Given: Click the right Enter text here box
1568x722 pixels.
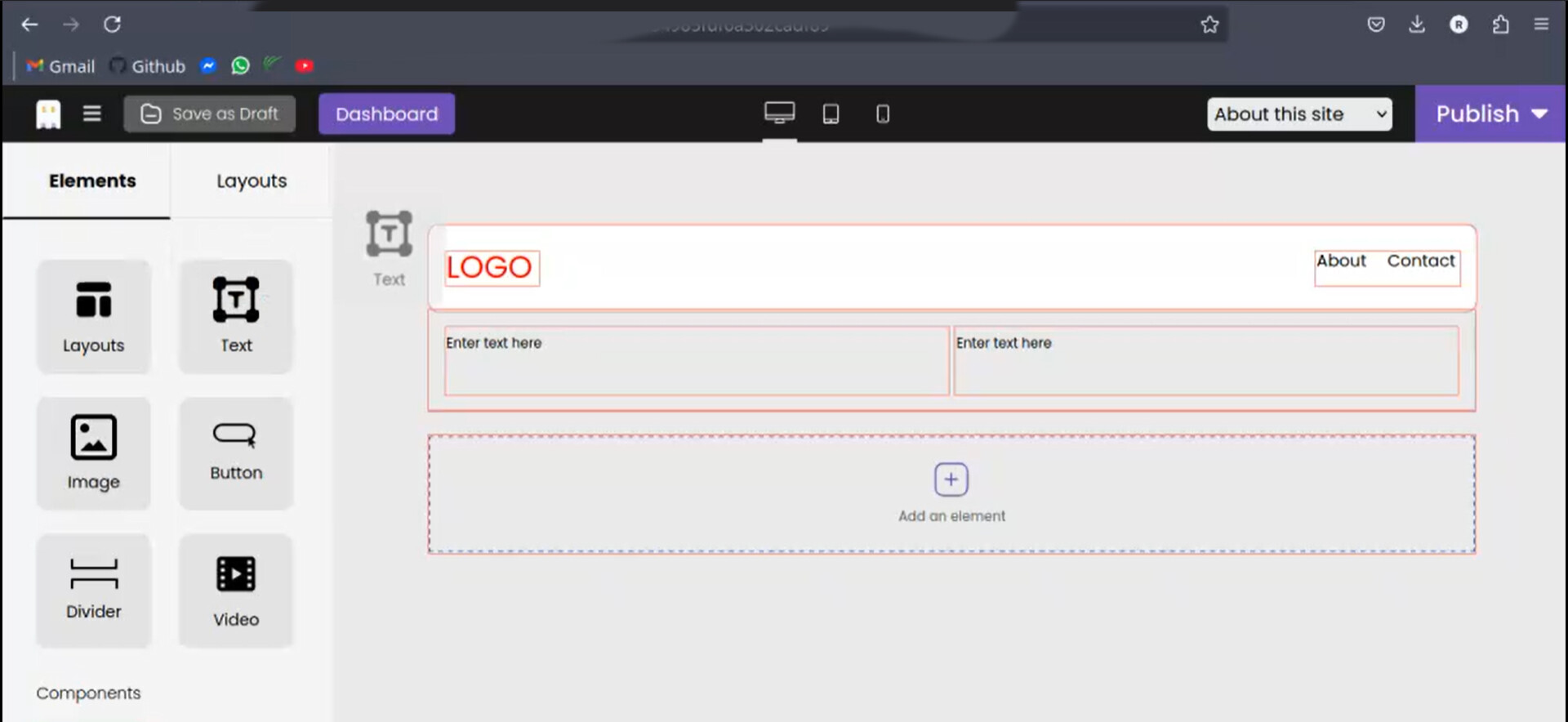Looking at the screenshot, I should pyautogui.click(x=1206, y=361).
